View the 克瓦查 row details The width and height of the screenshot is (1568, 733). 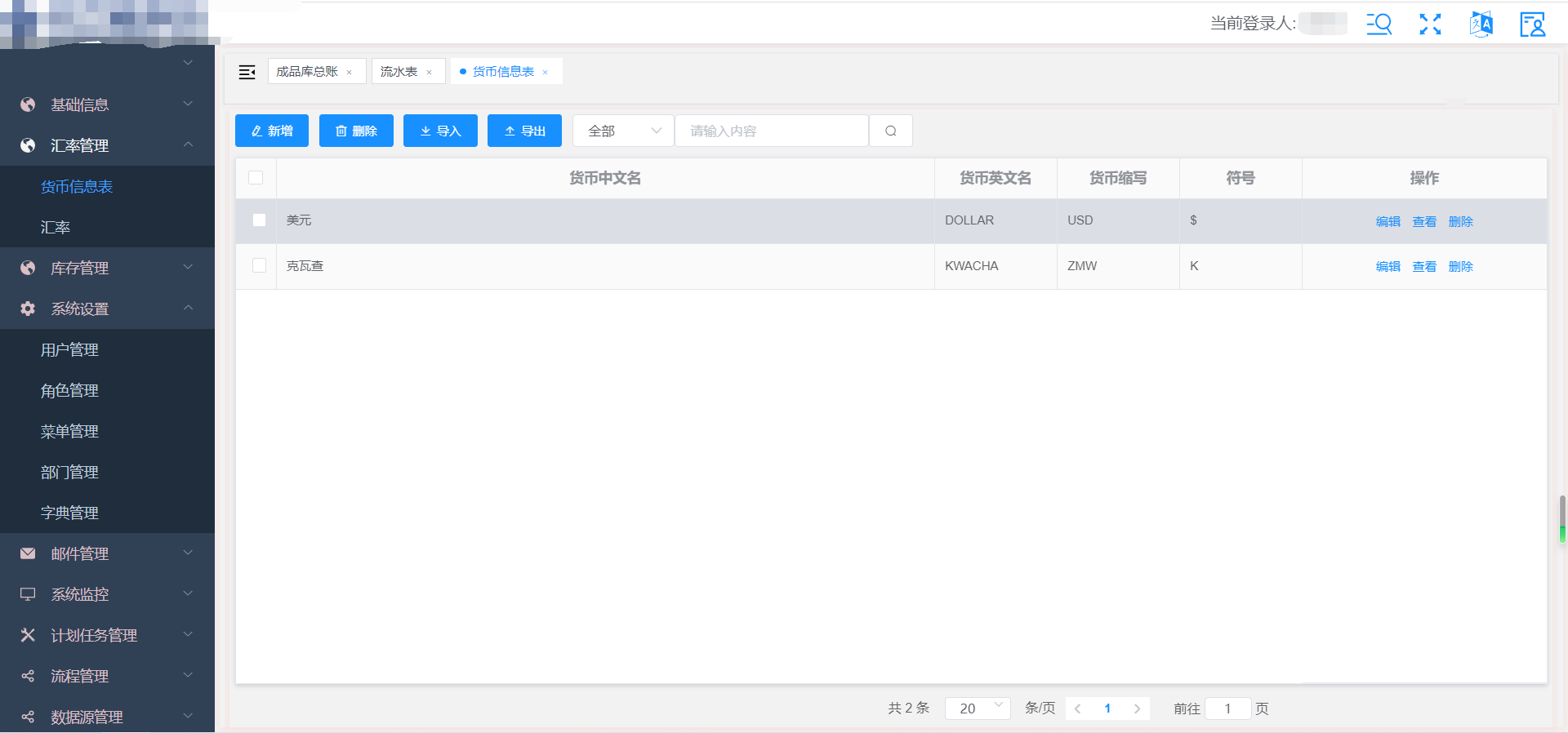(1424, 266)
